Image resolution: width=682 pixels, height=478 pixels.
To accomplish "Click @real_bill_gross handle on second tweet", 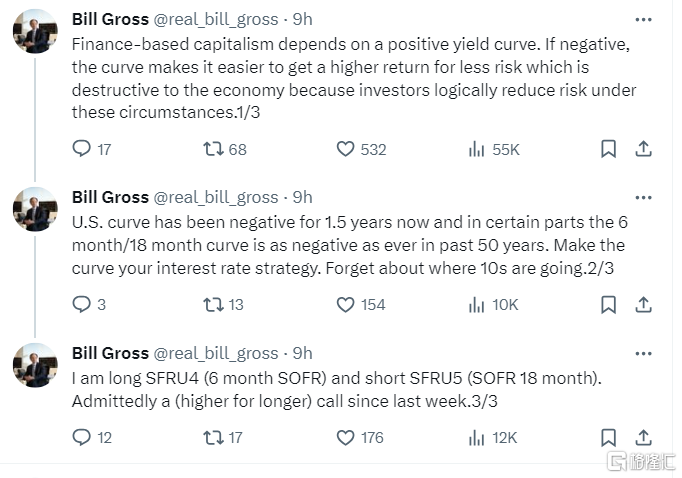I will click(x=215, y=197).
